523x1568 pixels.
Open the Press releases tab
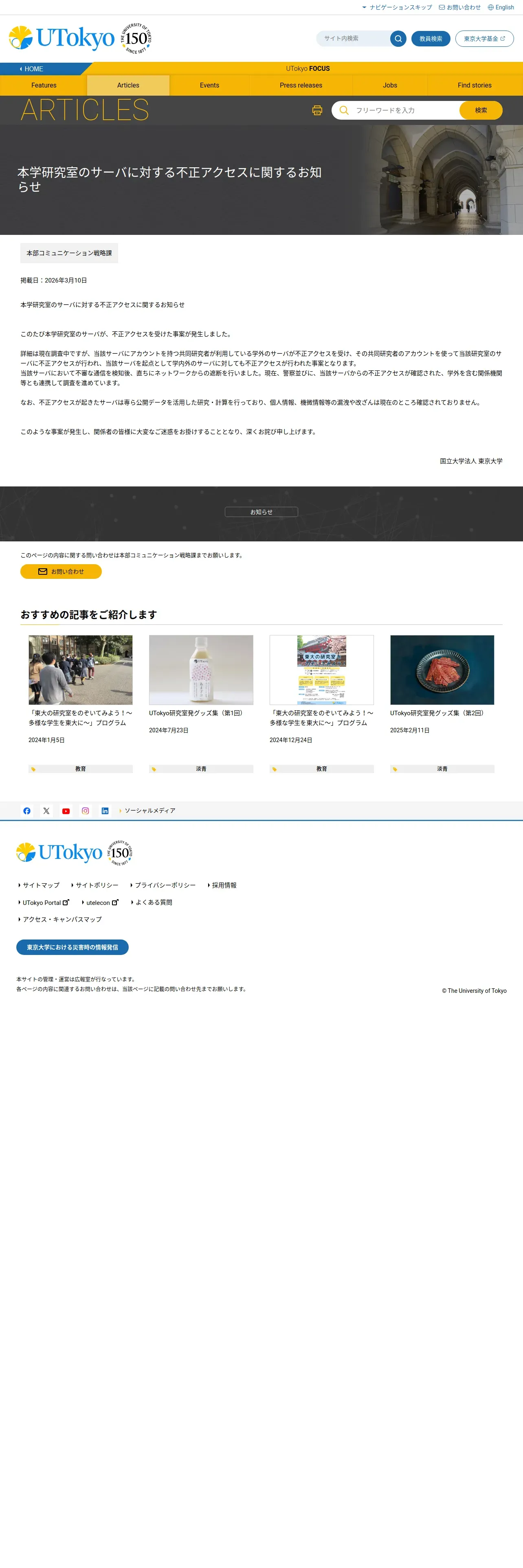click(301, 85)
